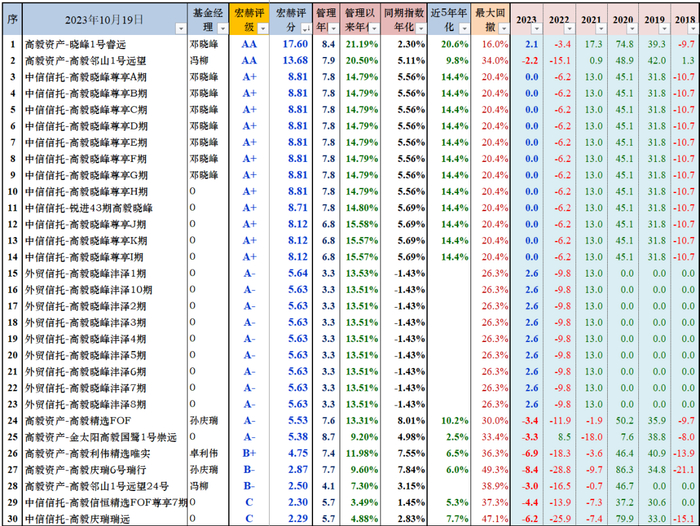Image resolution: width=700 pixels, height=526 pixels.
Task: Select cell 高毅资产-高毅利伟精选唯实
Action: tap(105, 454)
